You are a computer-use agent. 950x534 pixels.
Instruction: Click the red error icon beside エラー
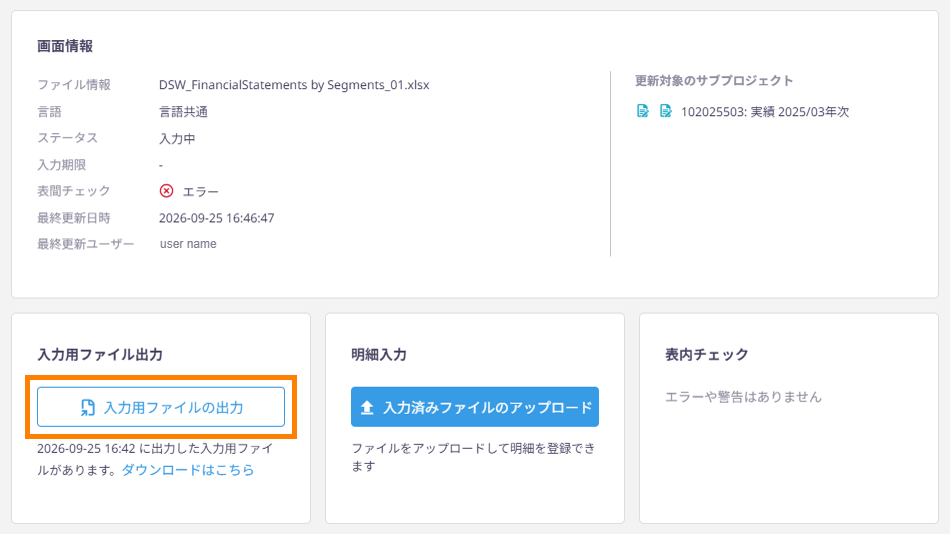(166, 191)
